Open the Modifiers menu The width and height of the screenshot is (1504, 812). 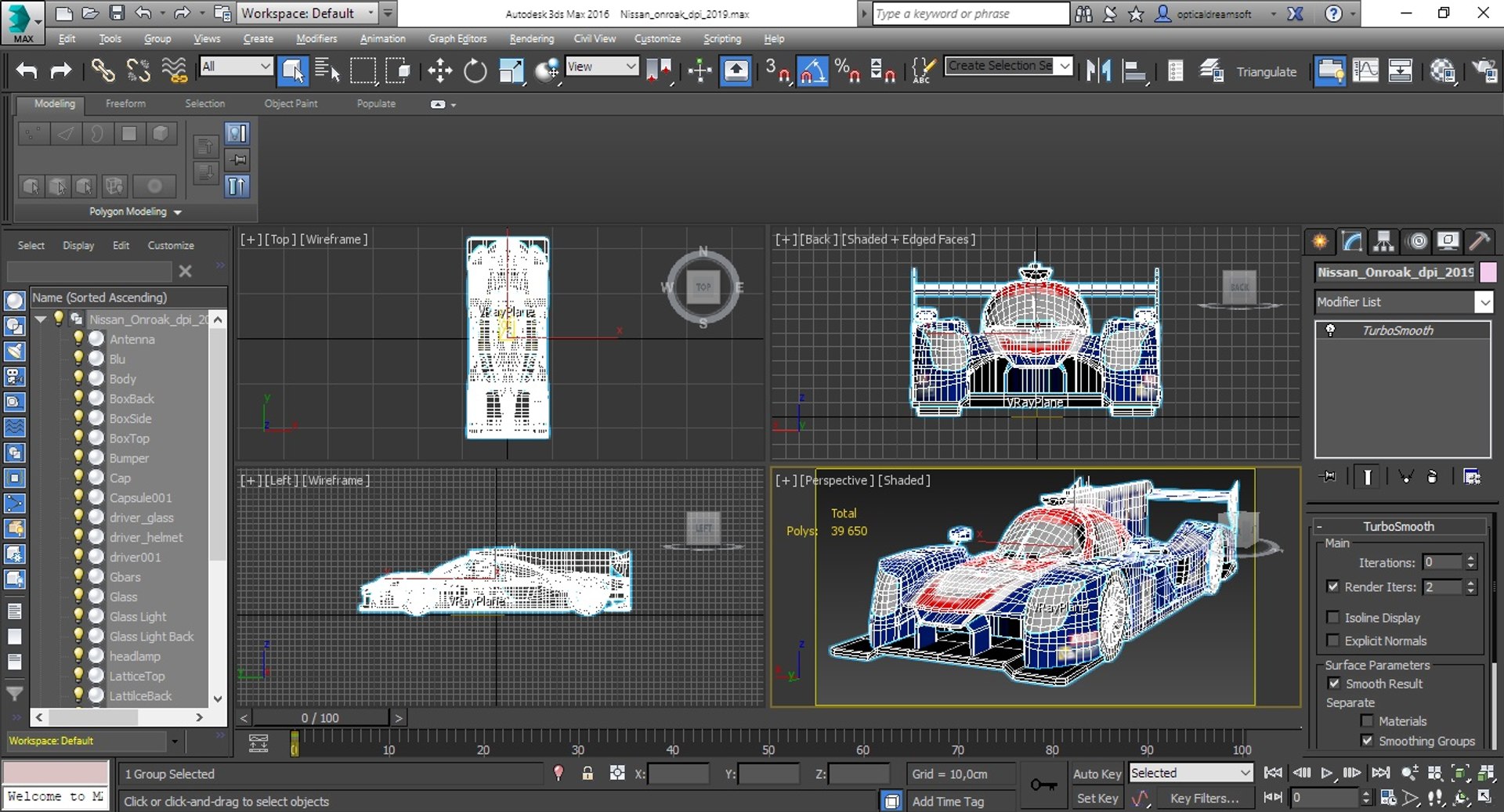click(x=316, y=38)
